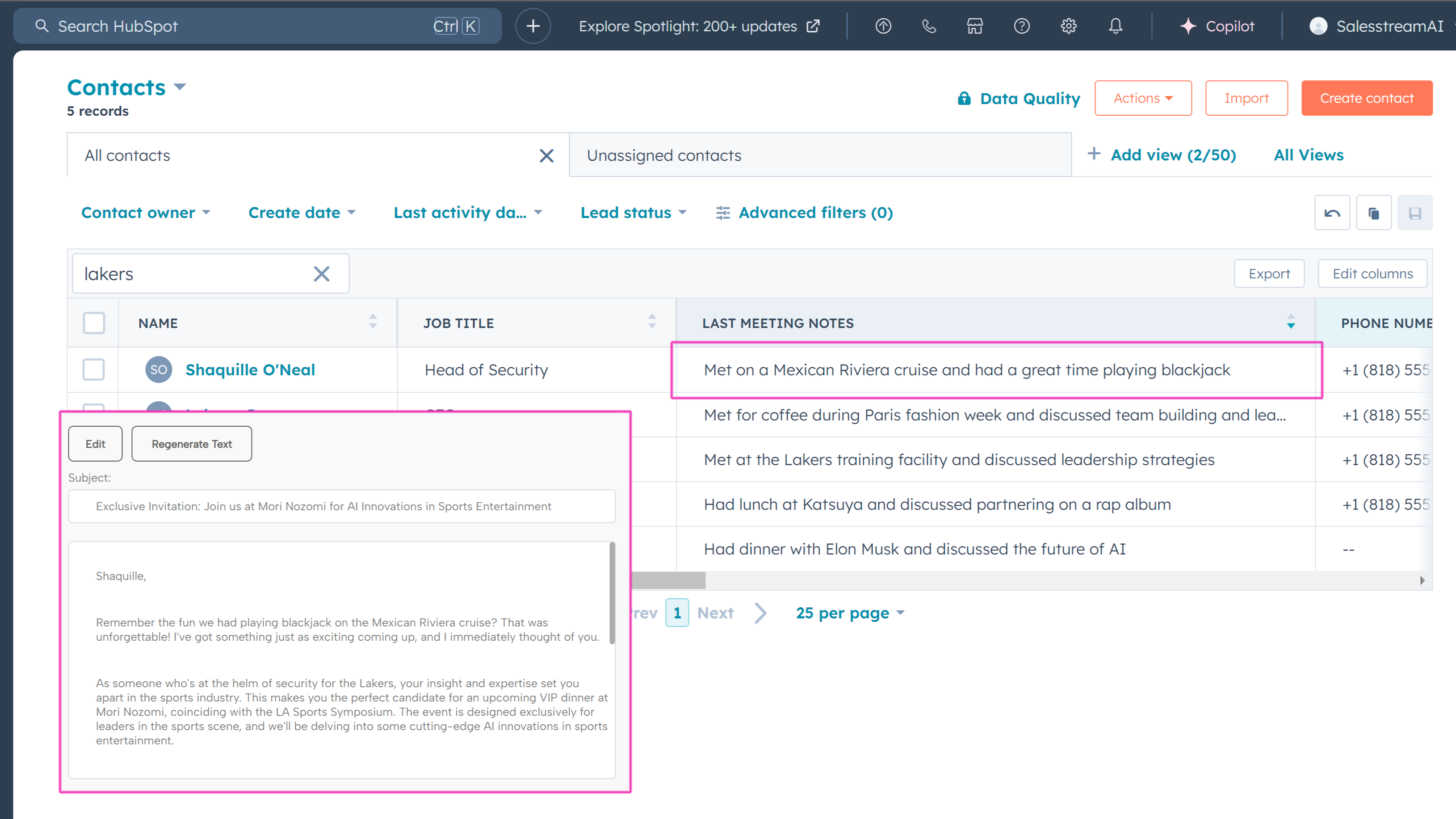This screenshot has width=1456, height=819.
Task: Click the undo view changes icon
Action: 1332,213
